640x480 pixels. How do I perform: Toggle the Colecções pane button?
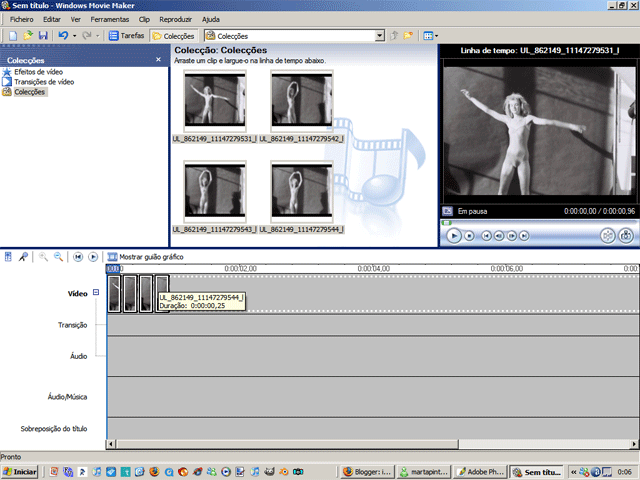pyautogui.click(x=174, y=36)
